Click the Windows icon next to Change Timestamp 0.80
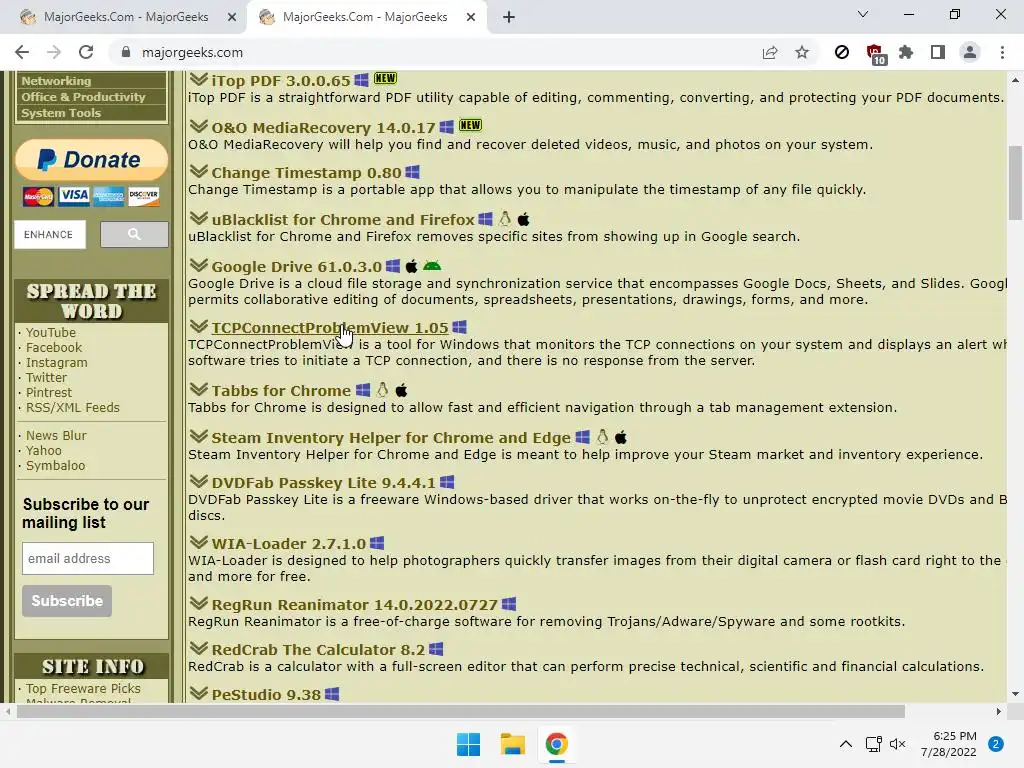Viewport: 1024px width, 768px height. click(x=412, y=172)
